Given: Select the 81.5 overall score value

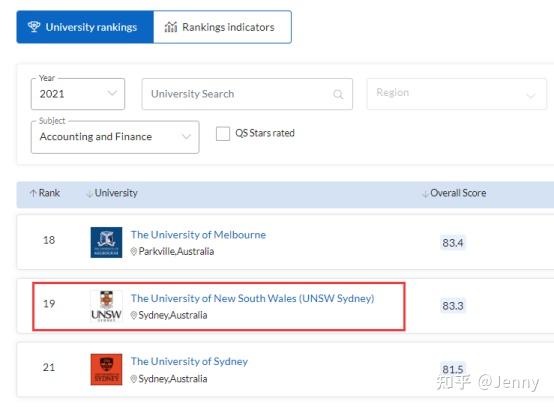Looking at the screenshot, I should [x=453, y=369].
